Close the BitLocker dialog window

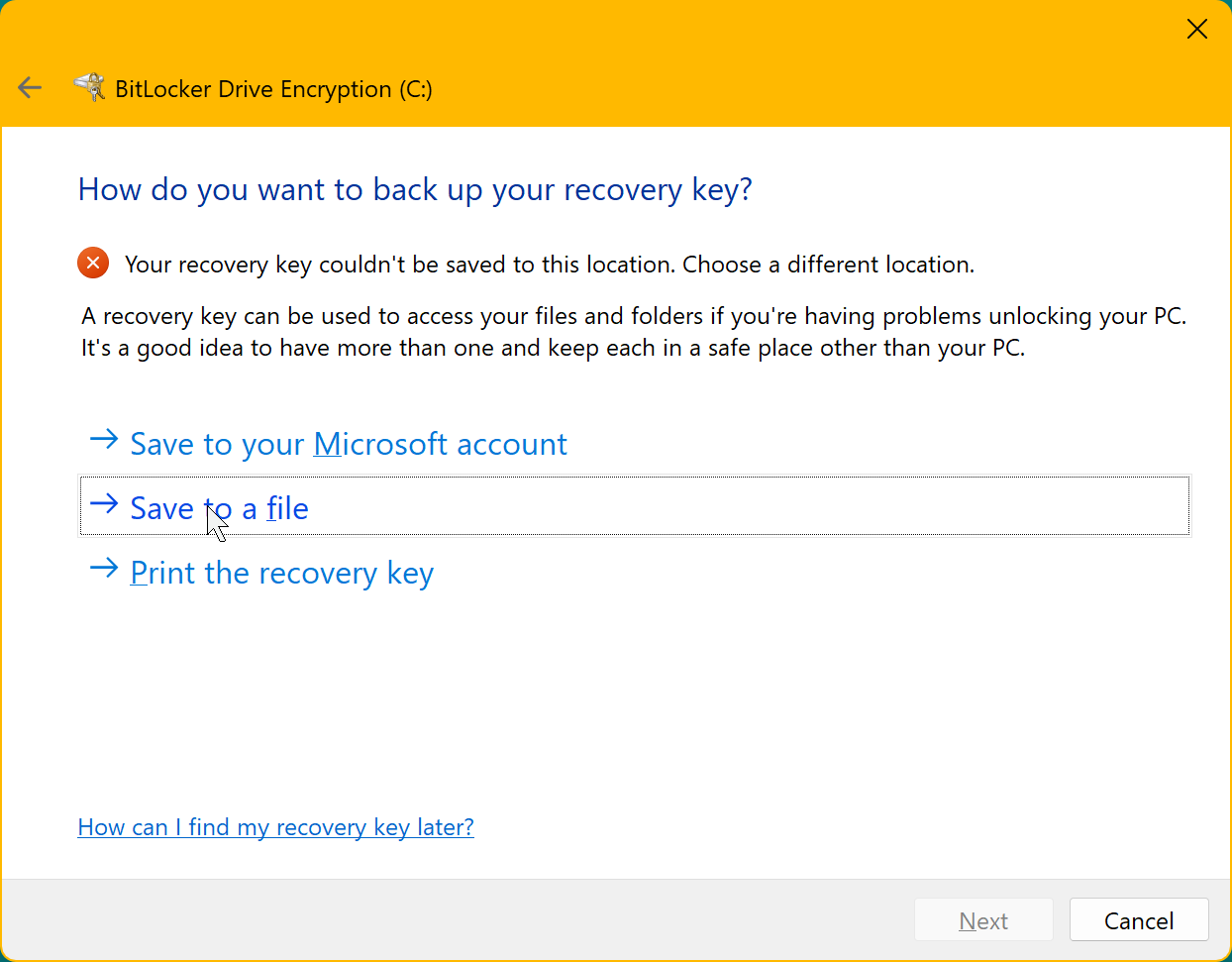point(1196,30)
